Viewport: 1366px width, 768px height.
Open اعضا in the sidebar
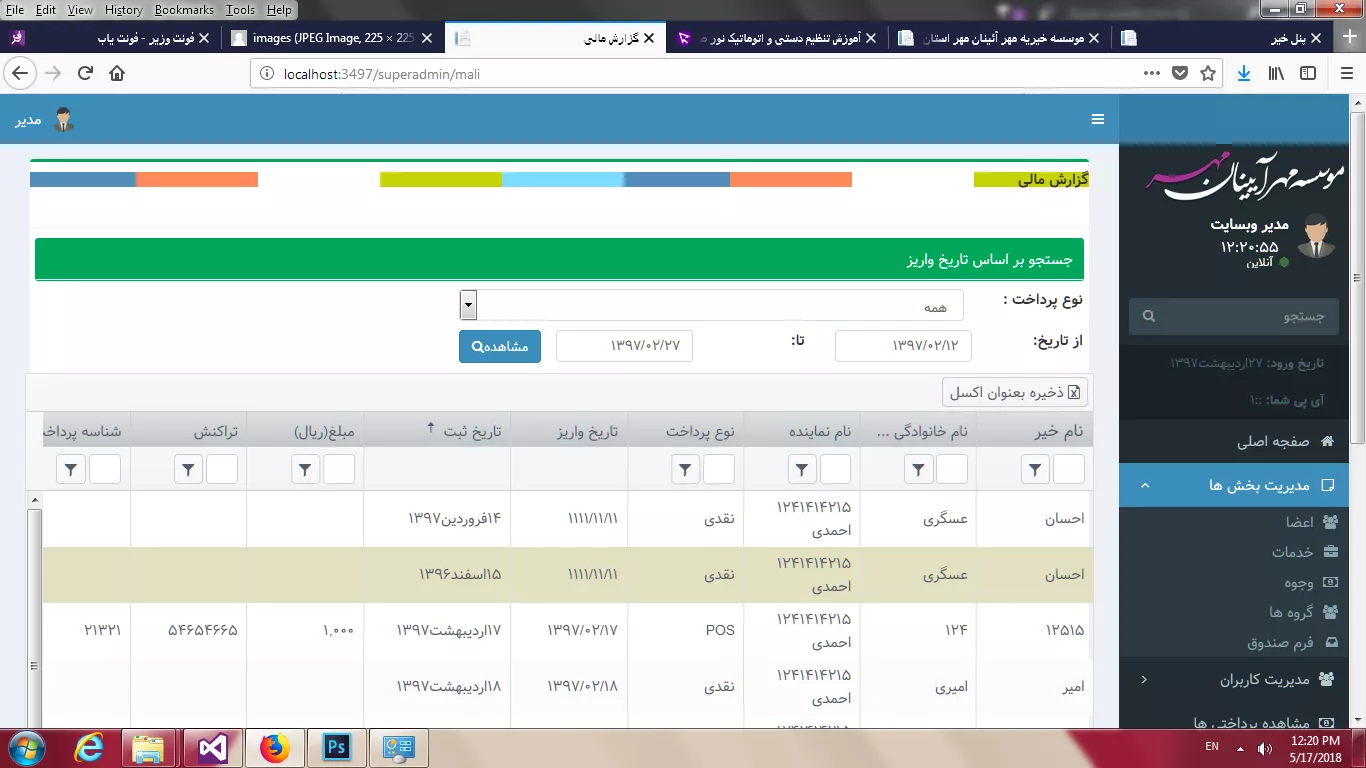tap(1300, 522)
